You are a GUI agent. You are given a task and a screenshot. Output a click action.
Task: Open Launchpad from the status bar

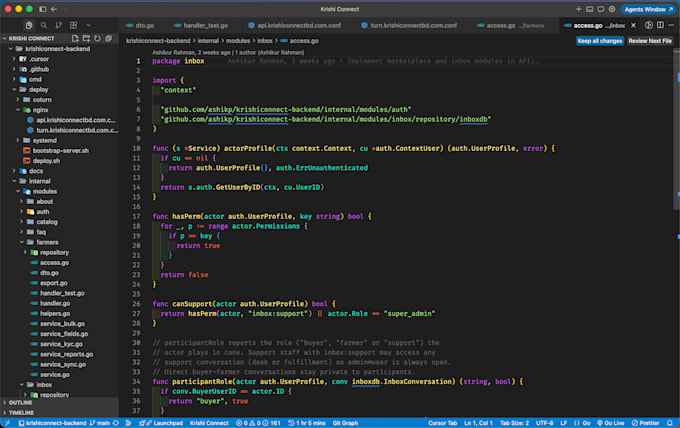[x=161, y=423]
